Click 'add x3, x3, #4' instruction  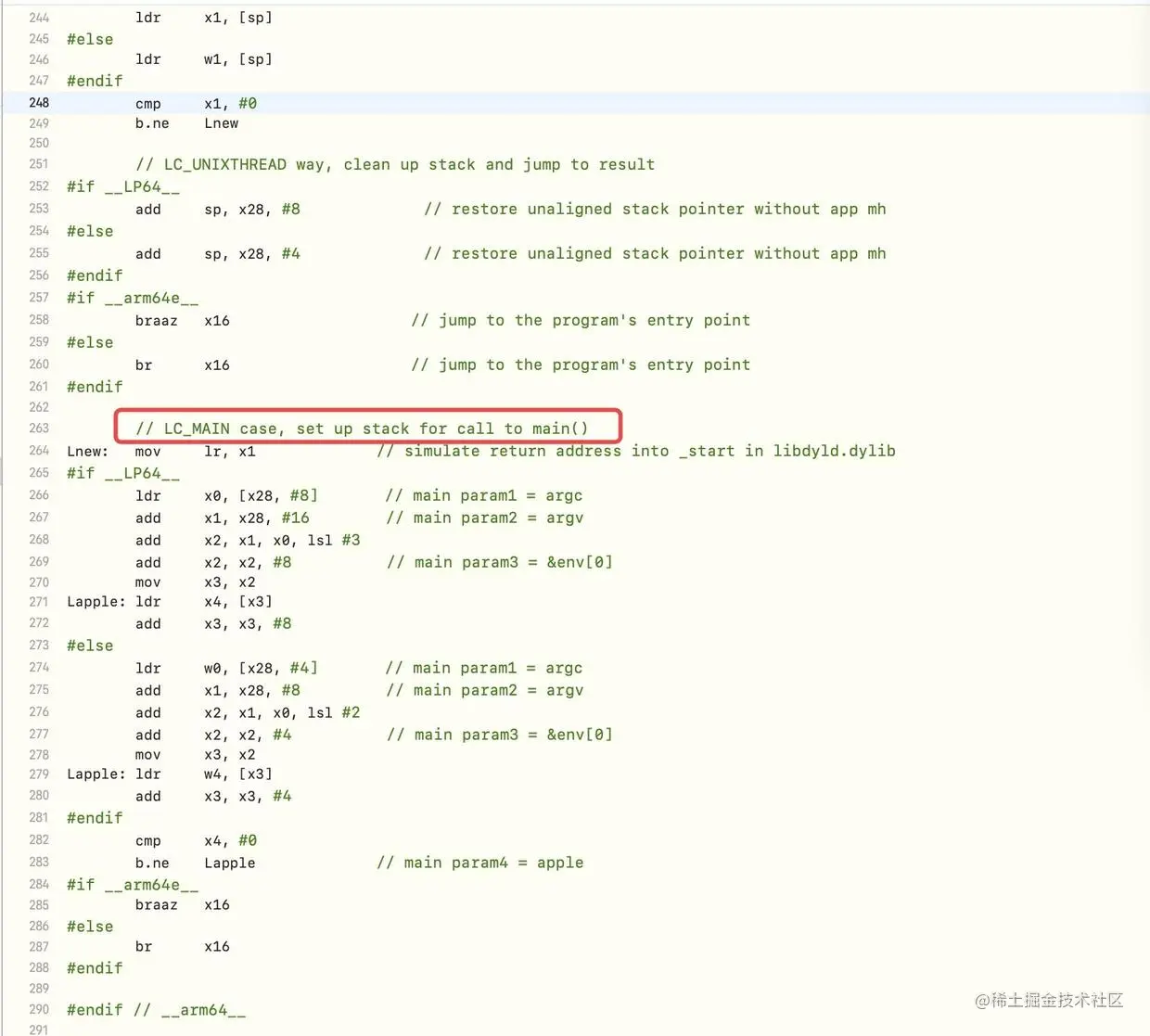point(213,796)
